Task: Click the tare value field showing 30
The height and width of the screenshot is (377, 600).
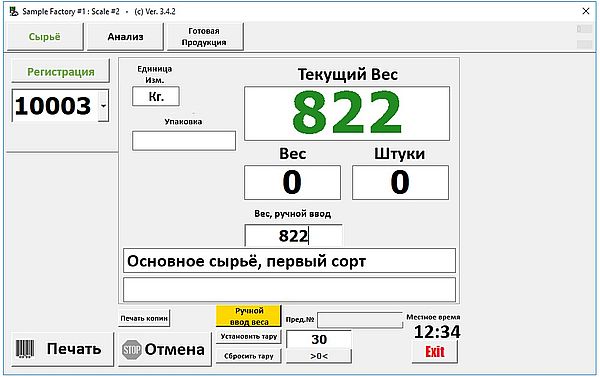Action: [x=319, y=339]
